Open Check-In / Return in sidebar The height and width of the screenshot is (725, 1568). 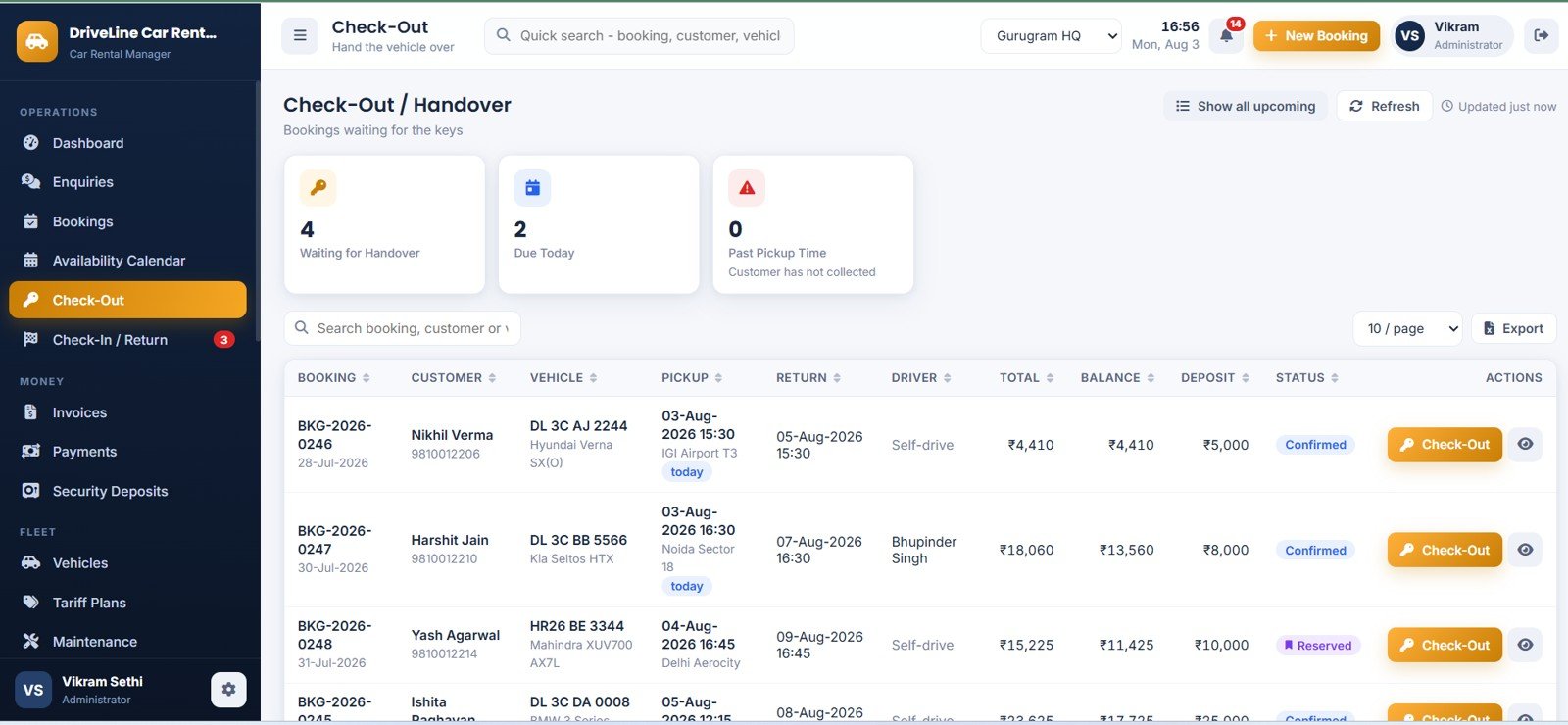coord(127,340)
